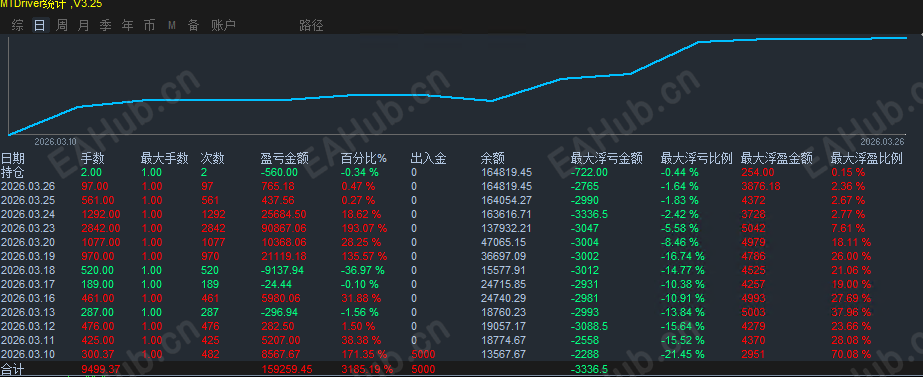Click max floating profit ratio 37.96 %

(851, 312)
